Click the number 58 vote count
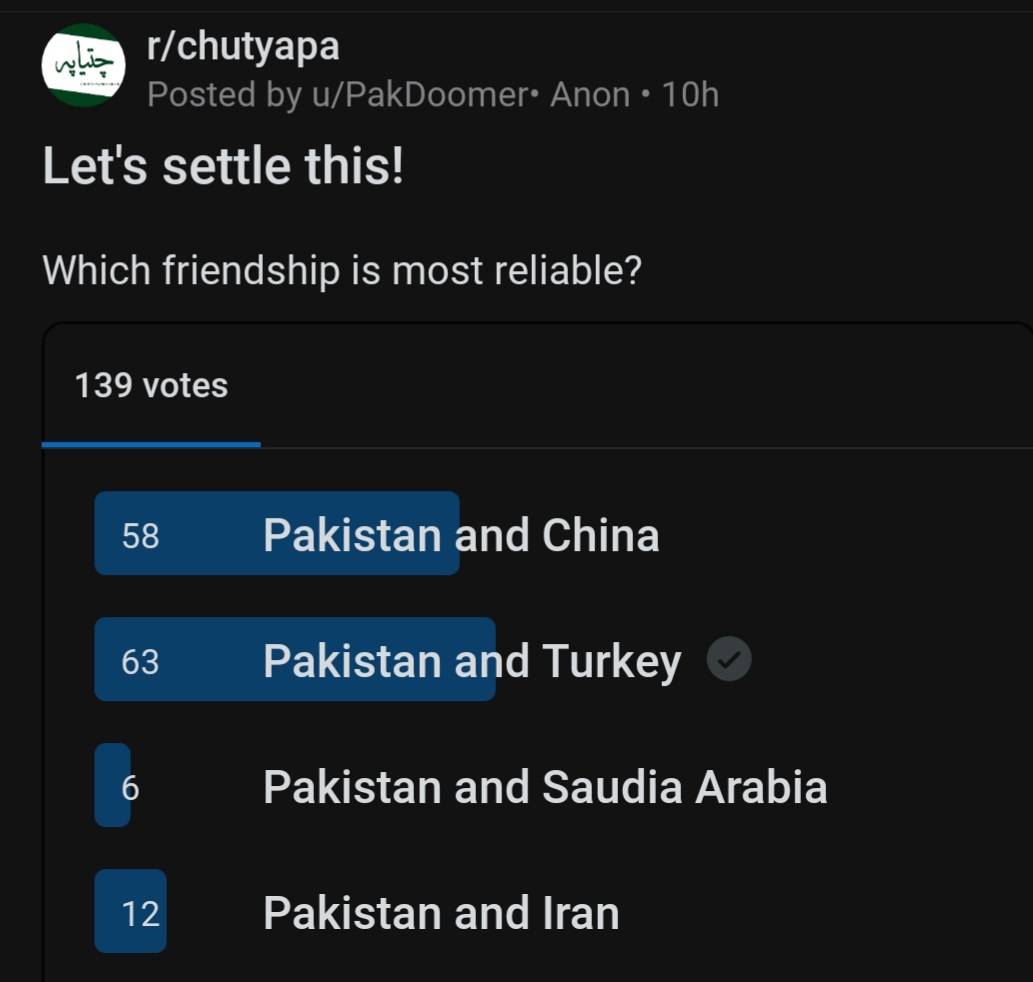The width and height of the screenshot is (1033, 982). [140, 535]
